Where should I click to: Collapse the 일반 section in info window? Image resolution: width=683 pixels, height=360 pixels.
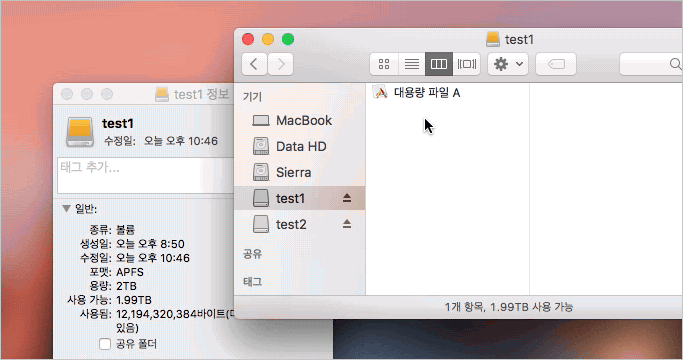pos(67,209)
